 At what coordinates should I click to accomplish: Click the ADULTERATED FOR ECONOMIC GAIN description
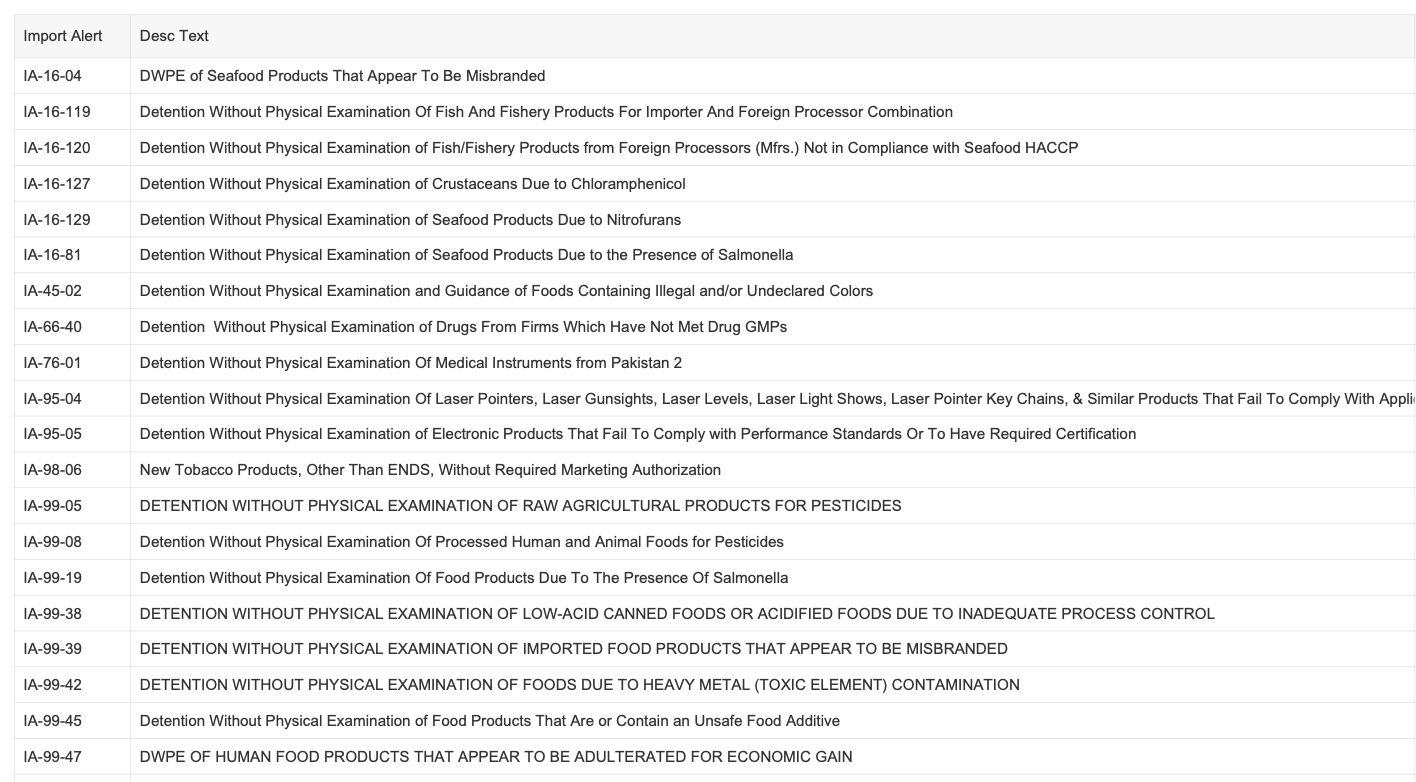(496, 757)
